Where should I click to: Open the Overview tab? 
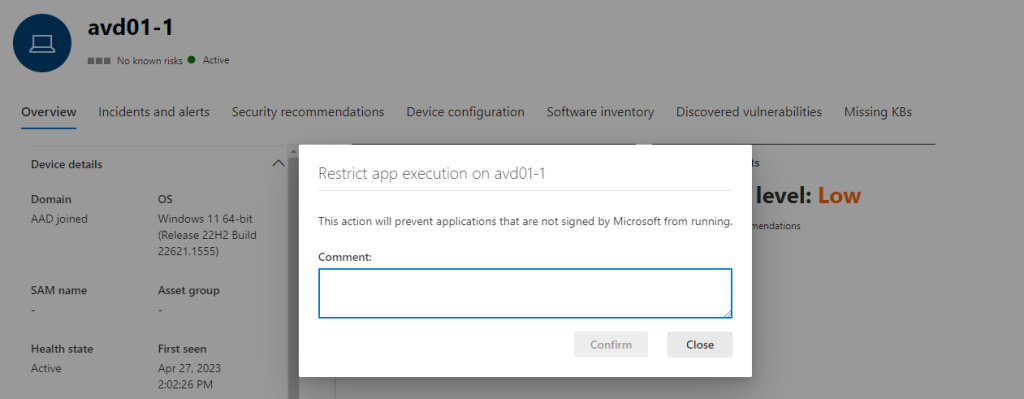click(49, 112)
